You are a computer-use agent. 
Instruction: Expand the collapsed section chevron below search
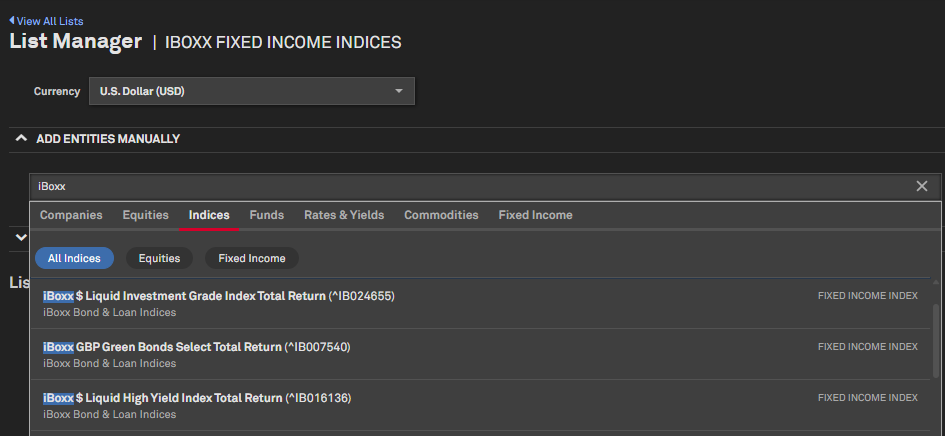(21, 236)
